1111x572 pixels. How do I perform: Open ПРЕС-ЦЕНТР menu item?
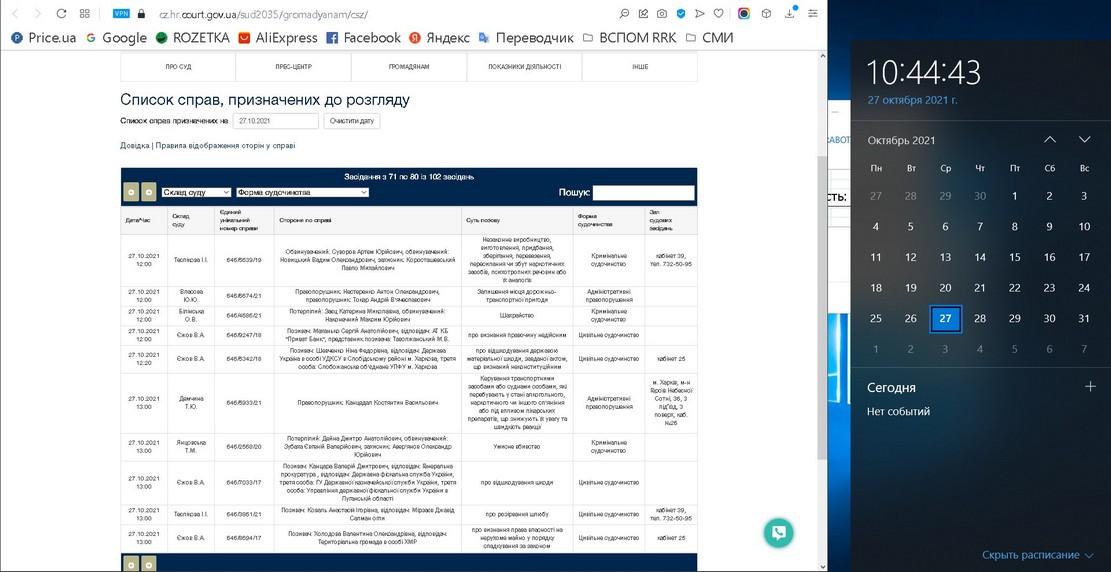pyautogui.click(x=293, y=67)
